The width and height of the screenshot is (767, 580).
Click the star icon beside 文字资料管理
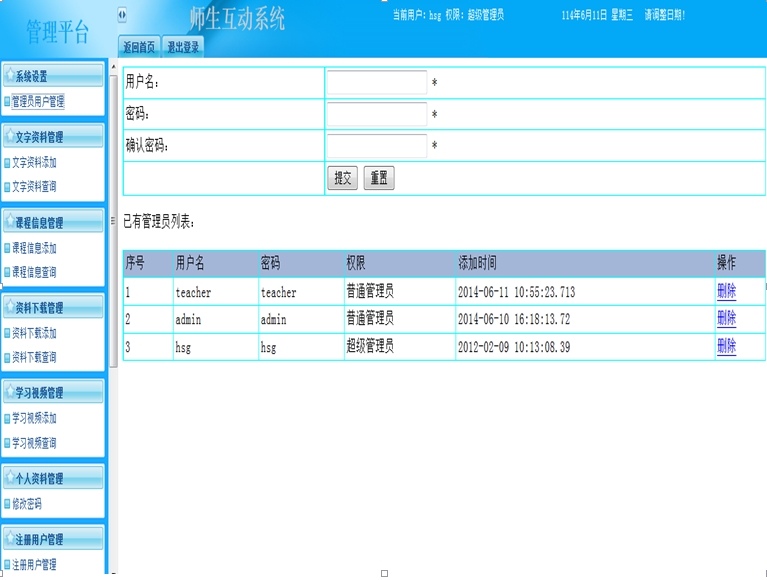click(9, 135)
